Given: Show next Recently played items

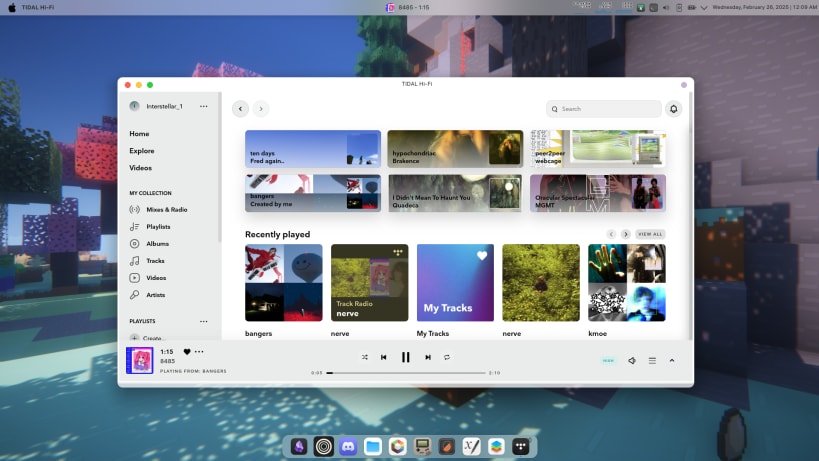Looking at the screenshot, I should click(625, 234).
